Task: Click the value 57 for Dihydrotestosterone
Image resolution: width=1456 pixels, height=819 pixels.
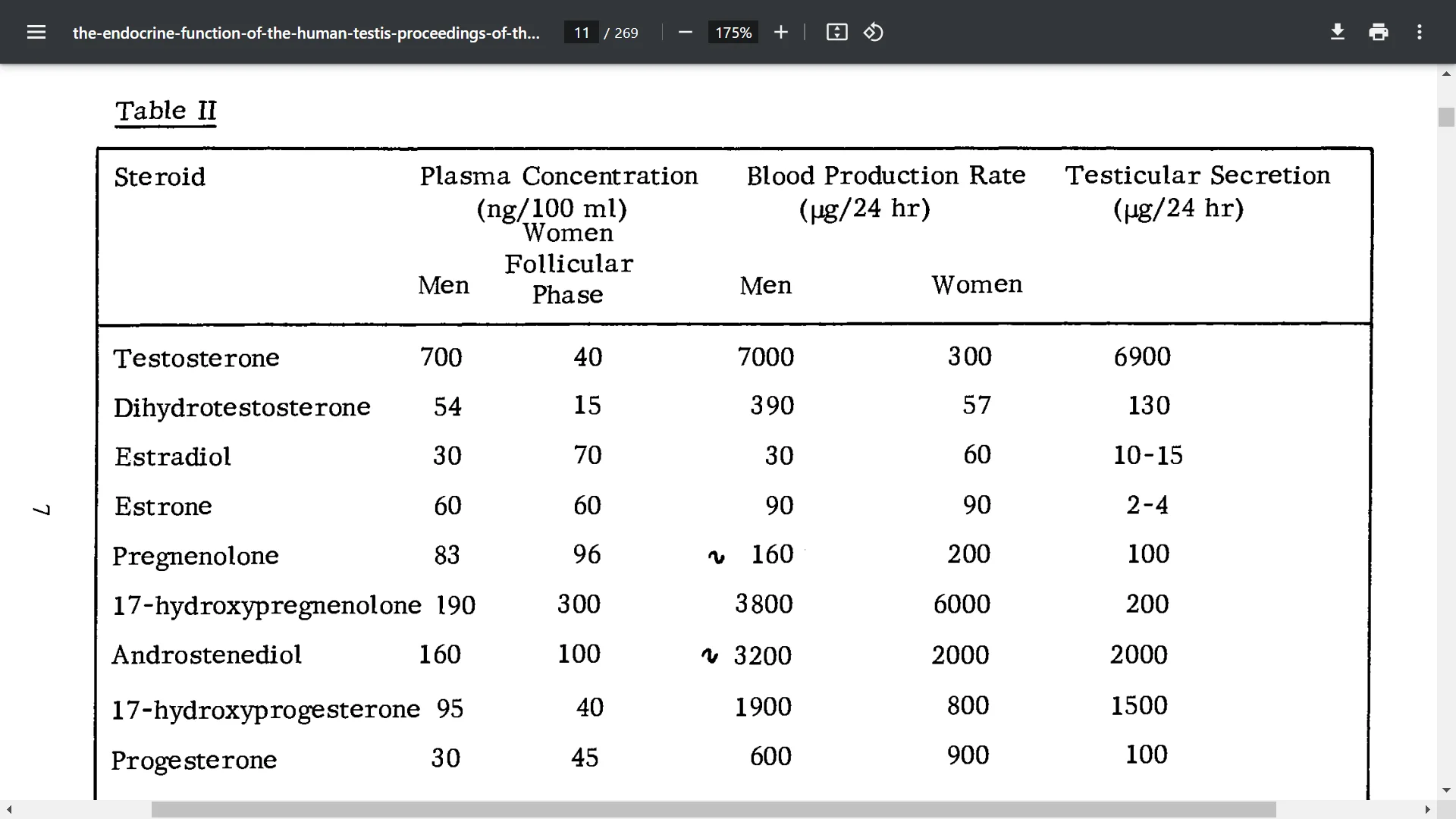Action: tap(977, 405)
